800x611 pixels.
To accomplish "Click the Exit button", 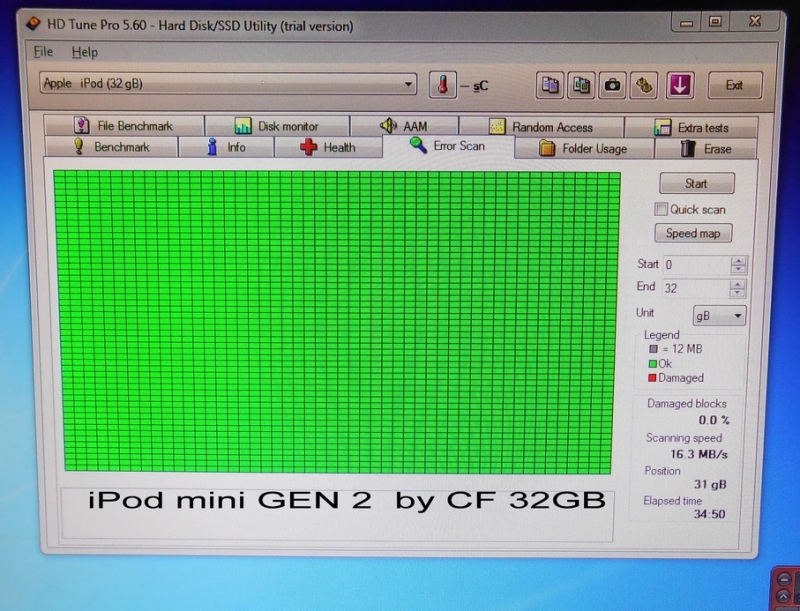I will tap(735, 85).
